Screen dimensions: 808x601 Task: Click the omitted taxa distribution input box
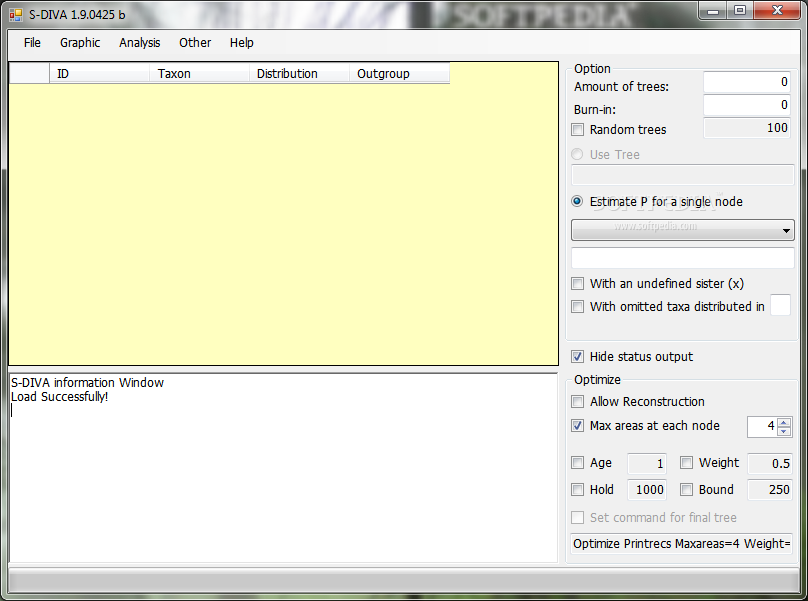[x=780, y=305]
